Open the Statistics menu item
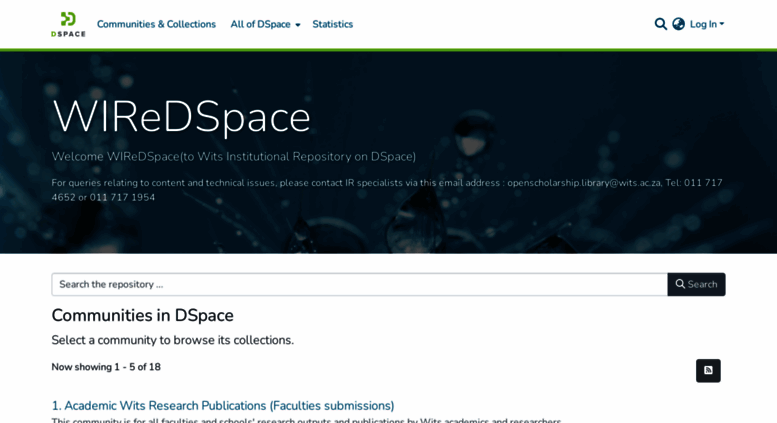This screenshot has height=423, width=777. (x=333, y=24)
